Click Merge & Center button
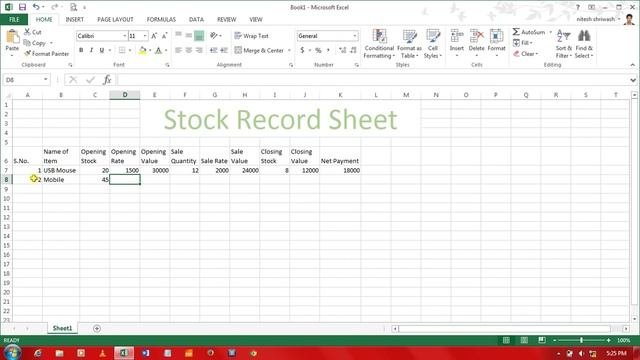Viewport: 640px width, 360px height. (x=259, y=50)
